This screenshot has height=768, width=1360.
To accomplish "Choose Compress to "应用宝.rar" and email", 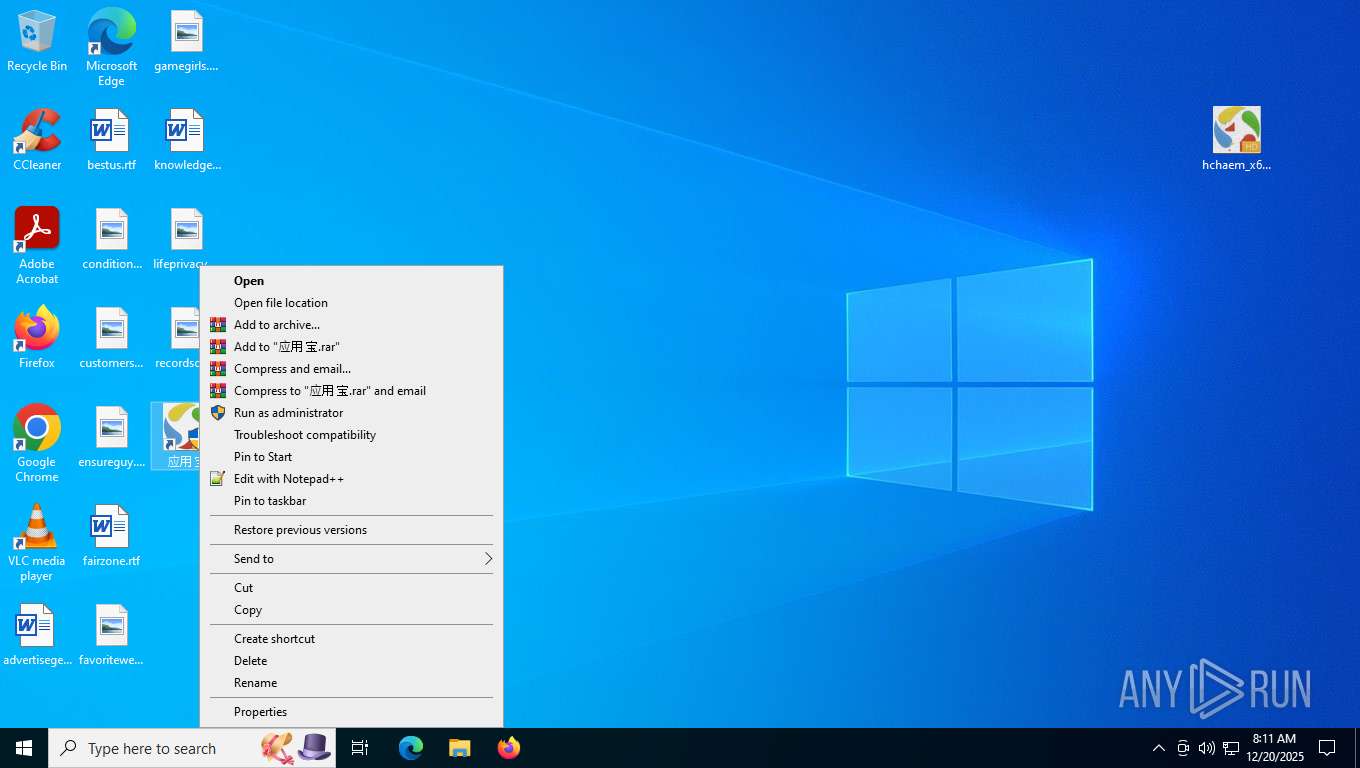I will point(351,391).
